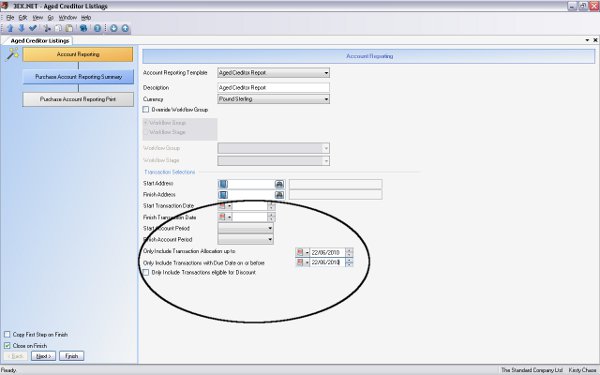Click the Start Address book lookup icon

pos(223,184)
